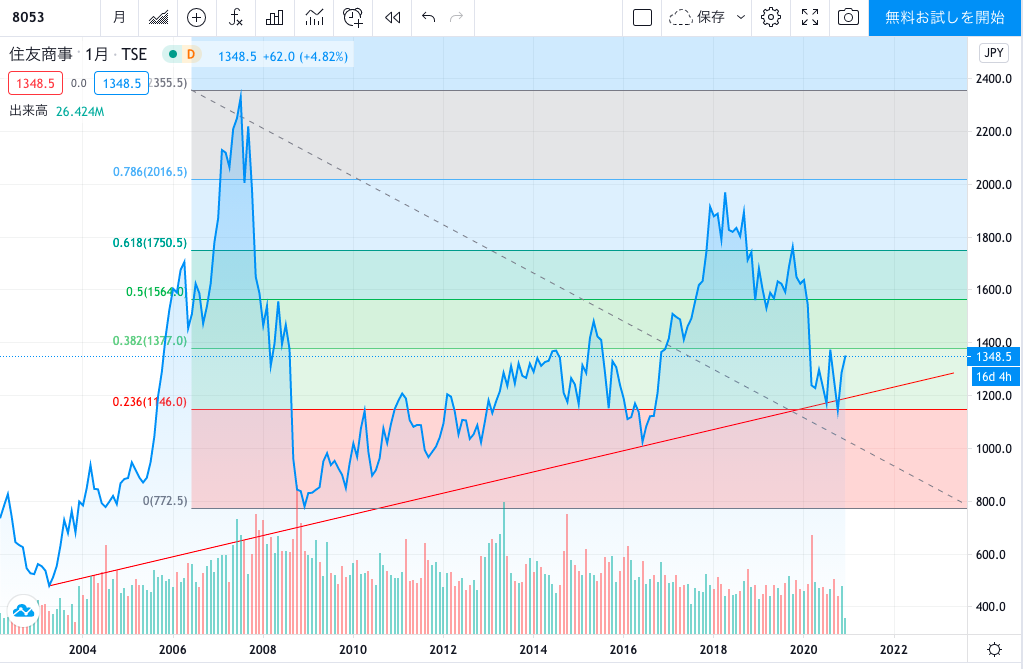Click the 2400.0 price axis label
This screenshot has width=1023, height=669.
(994, 79)
